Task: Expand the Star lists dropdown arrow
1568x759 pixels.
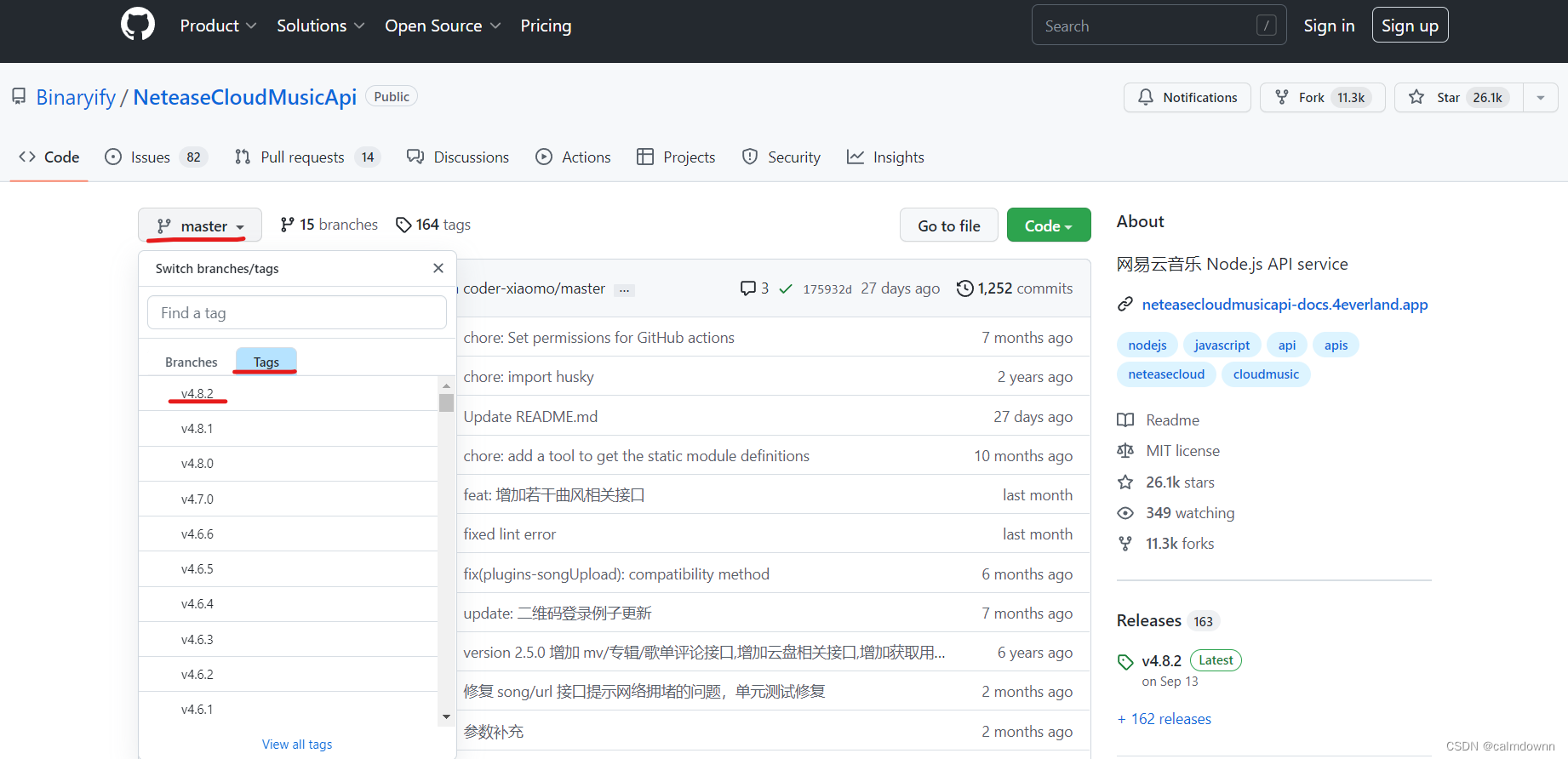Action: point(1540,97)
